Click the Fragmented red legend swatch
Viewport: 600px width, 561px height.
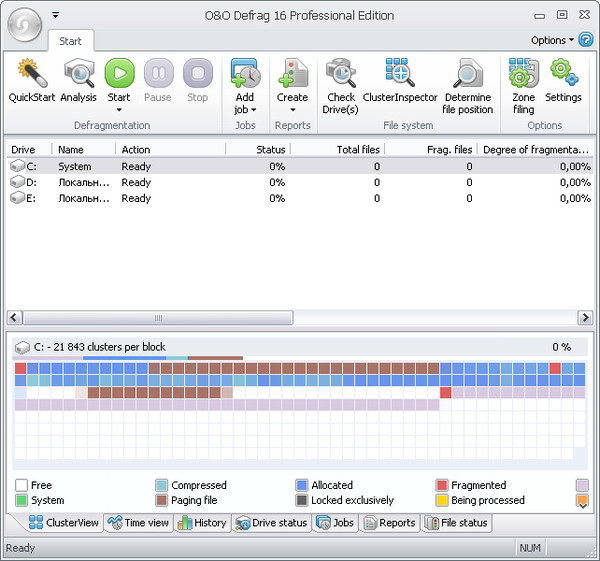[442, 486]
